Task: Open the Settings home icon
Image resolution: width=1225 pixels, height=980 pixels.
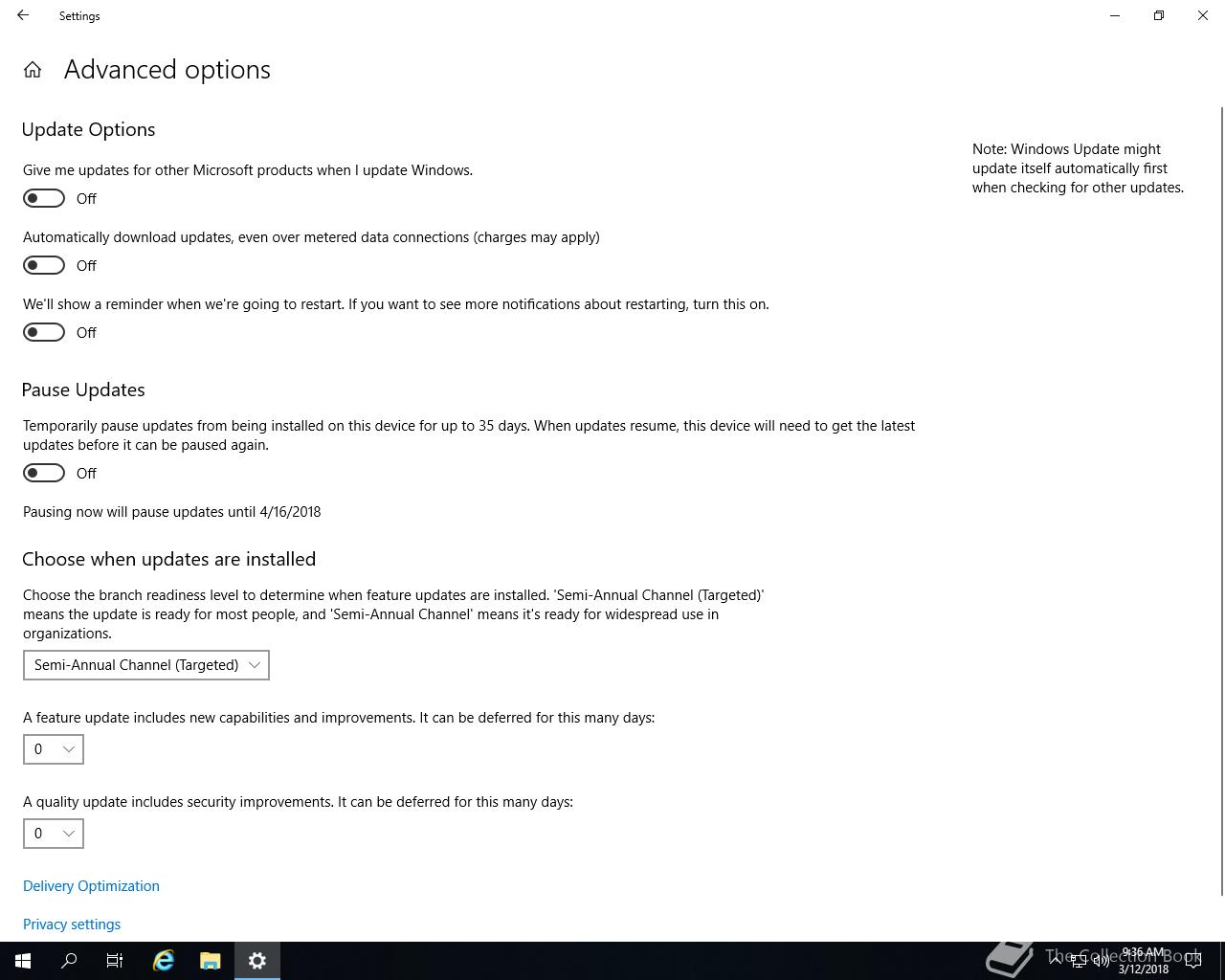Action: click(33, 70)
